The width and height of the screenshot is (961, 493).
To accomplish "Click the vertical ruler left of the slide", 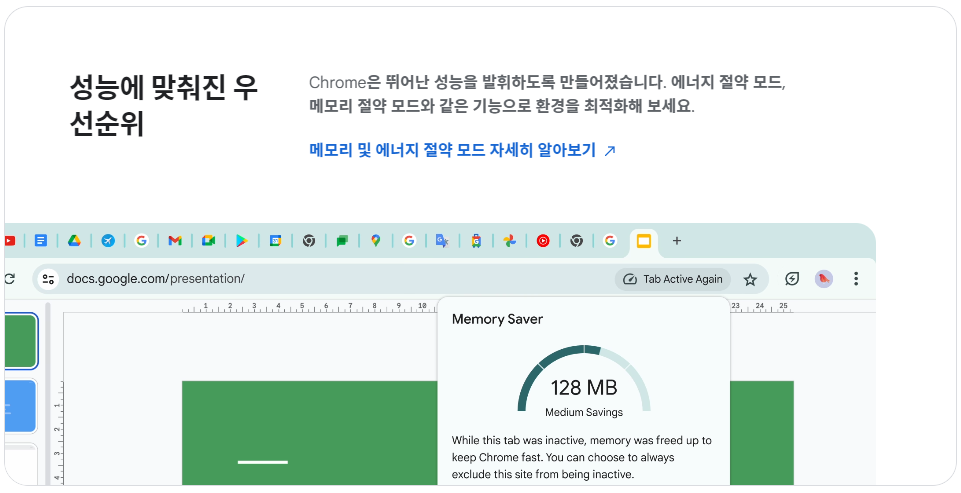I will pos(58,432).
